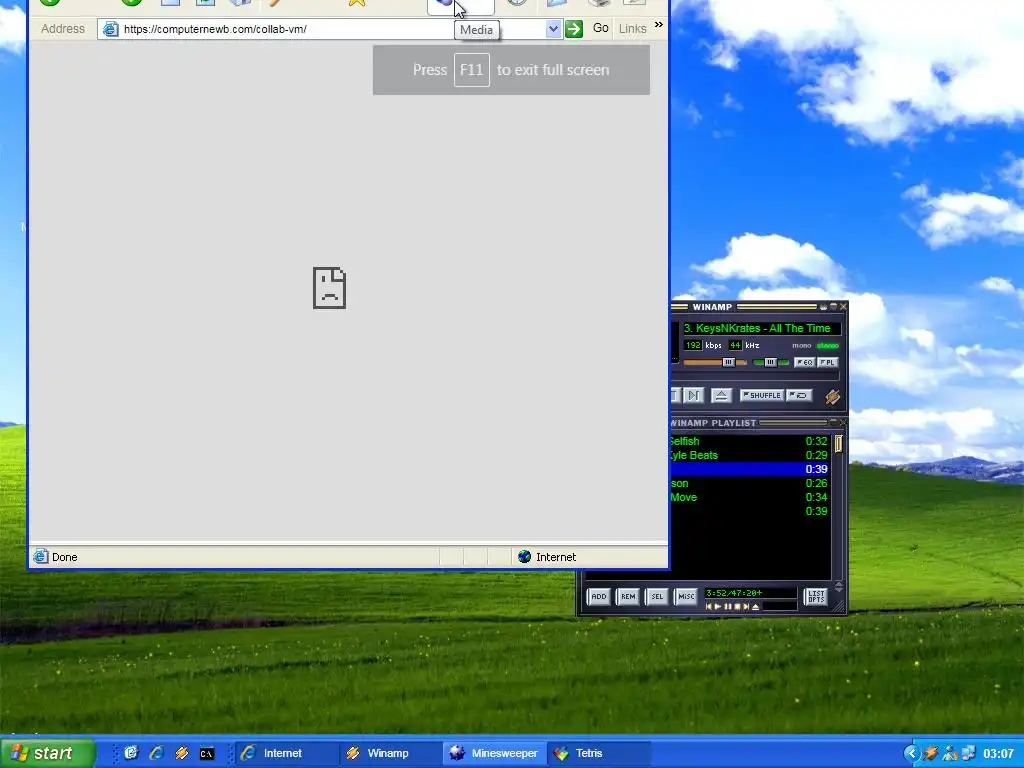Click the Winamp playlist scrollbar handle
The image size is (1024, 768).
click(x=839, y=444)
